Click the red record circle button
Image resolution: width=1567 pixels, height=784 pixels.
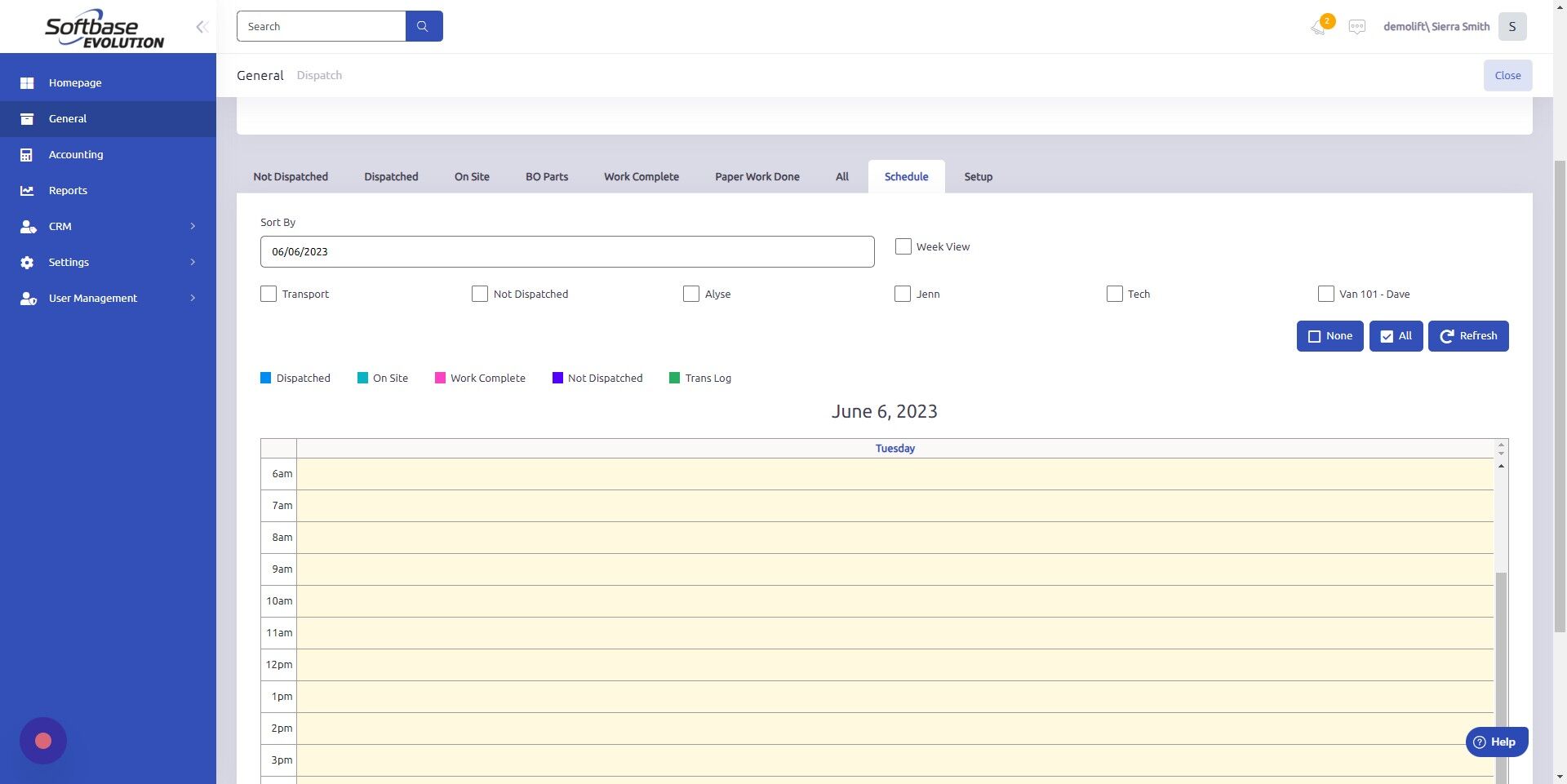(x=43, y=741)
